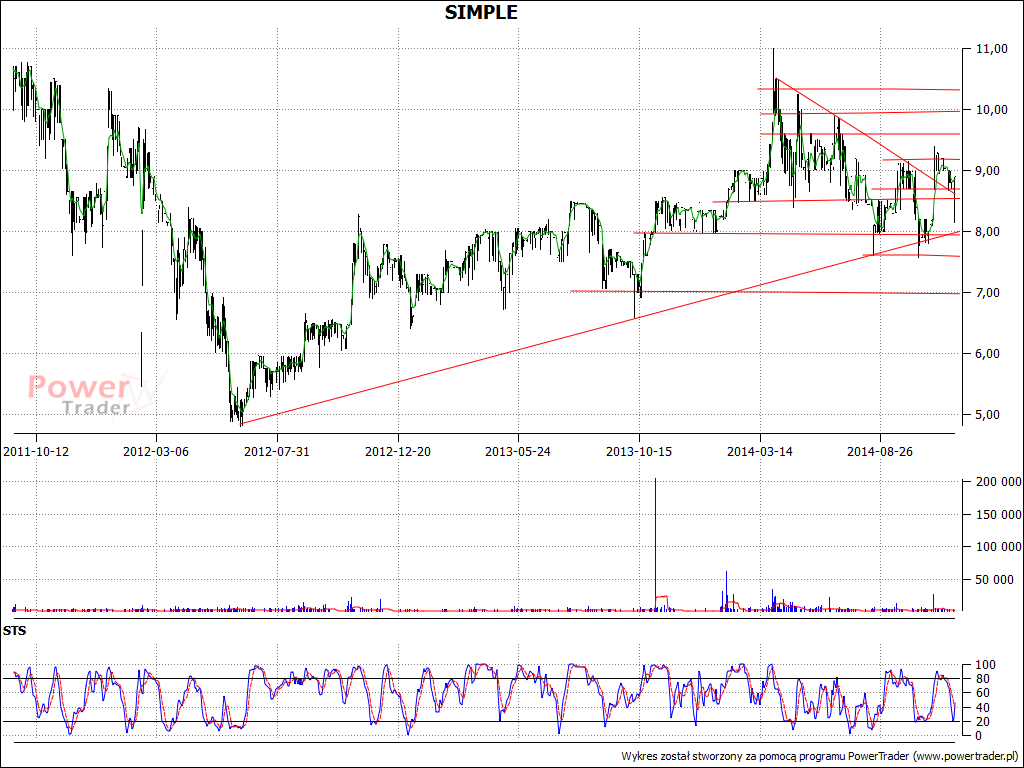Click the 100 000 volume axis label

click(x=999, y=547)
